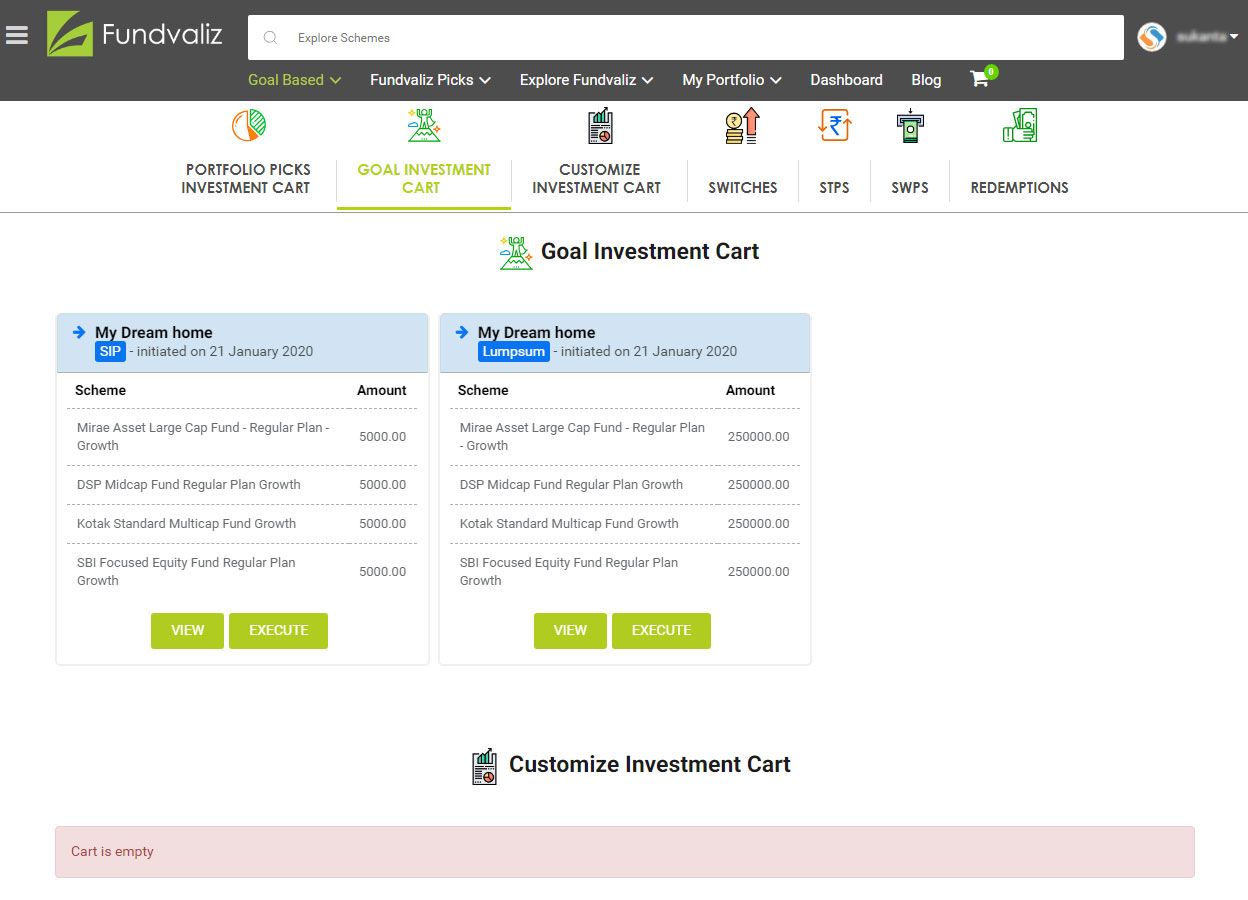Click DSP Midcap Fund in Lumpsum card

tap(571, 484)
